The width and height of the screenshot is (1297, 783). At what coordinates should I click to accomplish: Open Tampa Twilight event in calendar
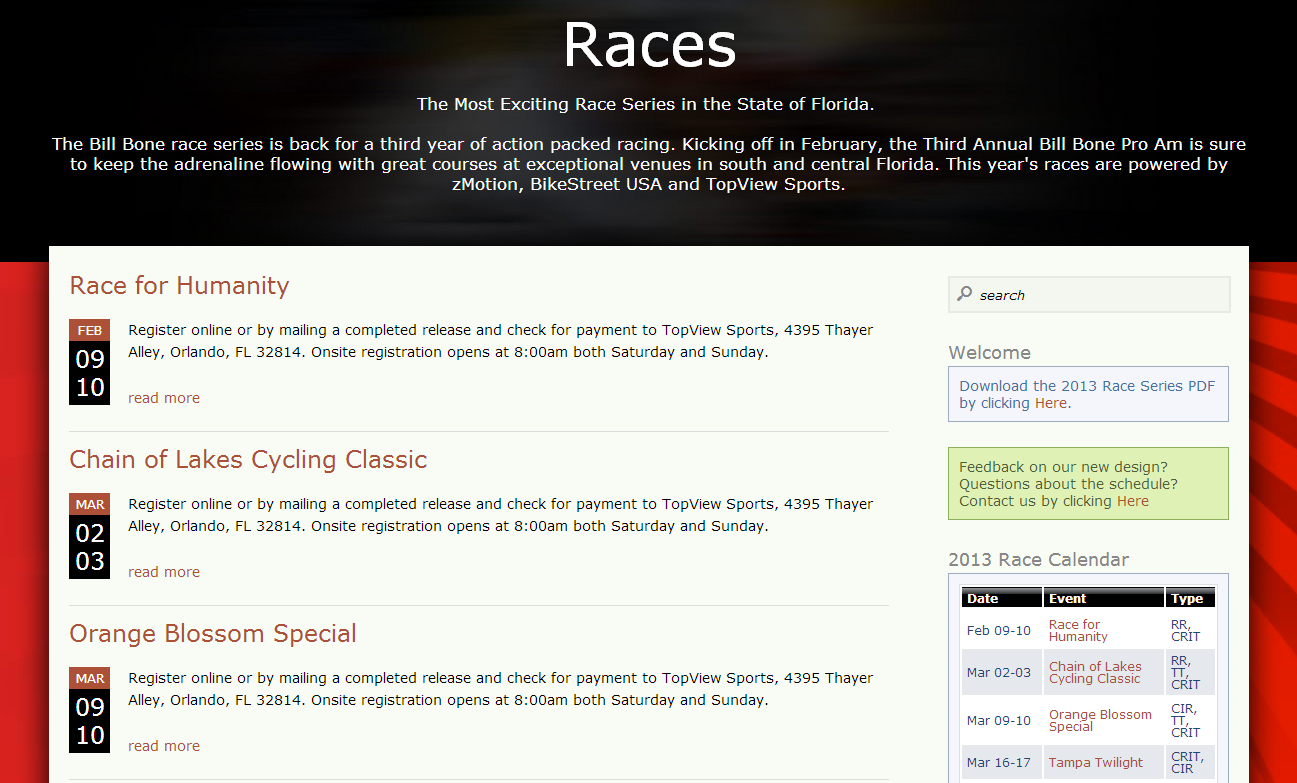click(1095, 762)
